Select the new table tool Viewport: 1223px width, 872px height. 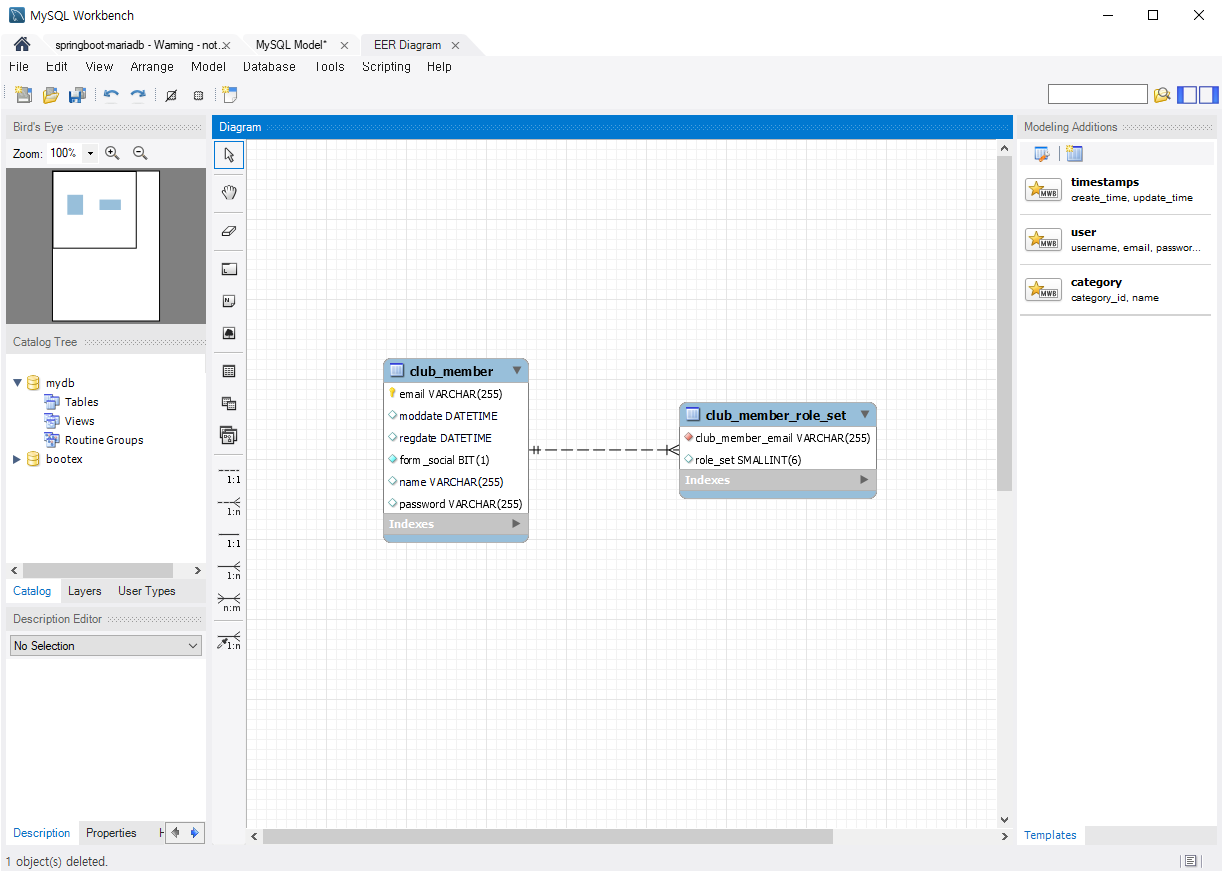pyautogui.click(x=229, y=371)
